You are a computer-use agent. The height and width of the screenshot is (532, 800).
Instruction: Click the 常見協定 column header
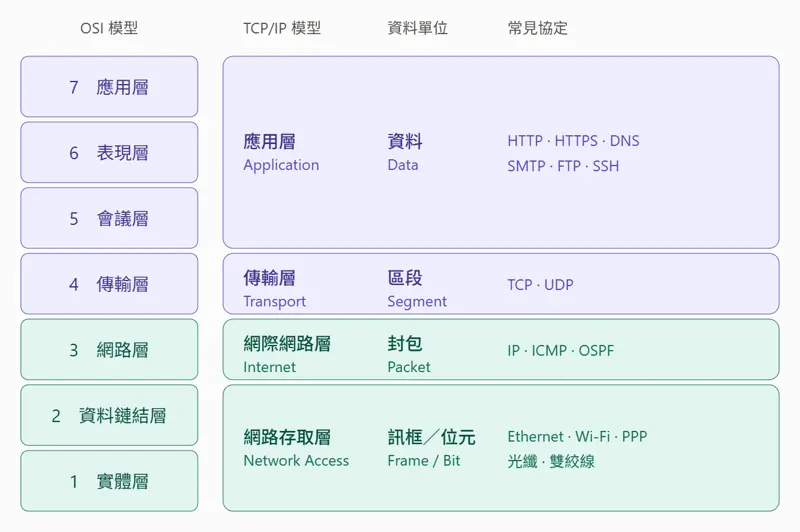pos(538,28)
